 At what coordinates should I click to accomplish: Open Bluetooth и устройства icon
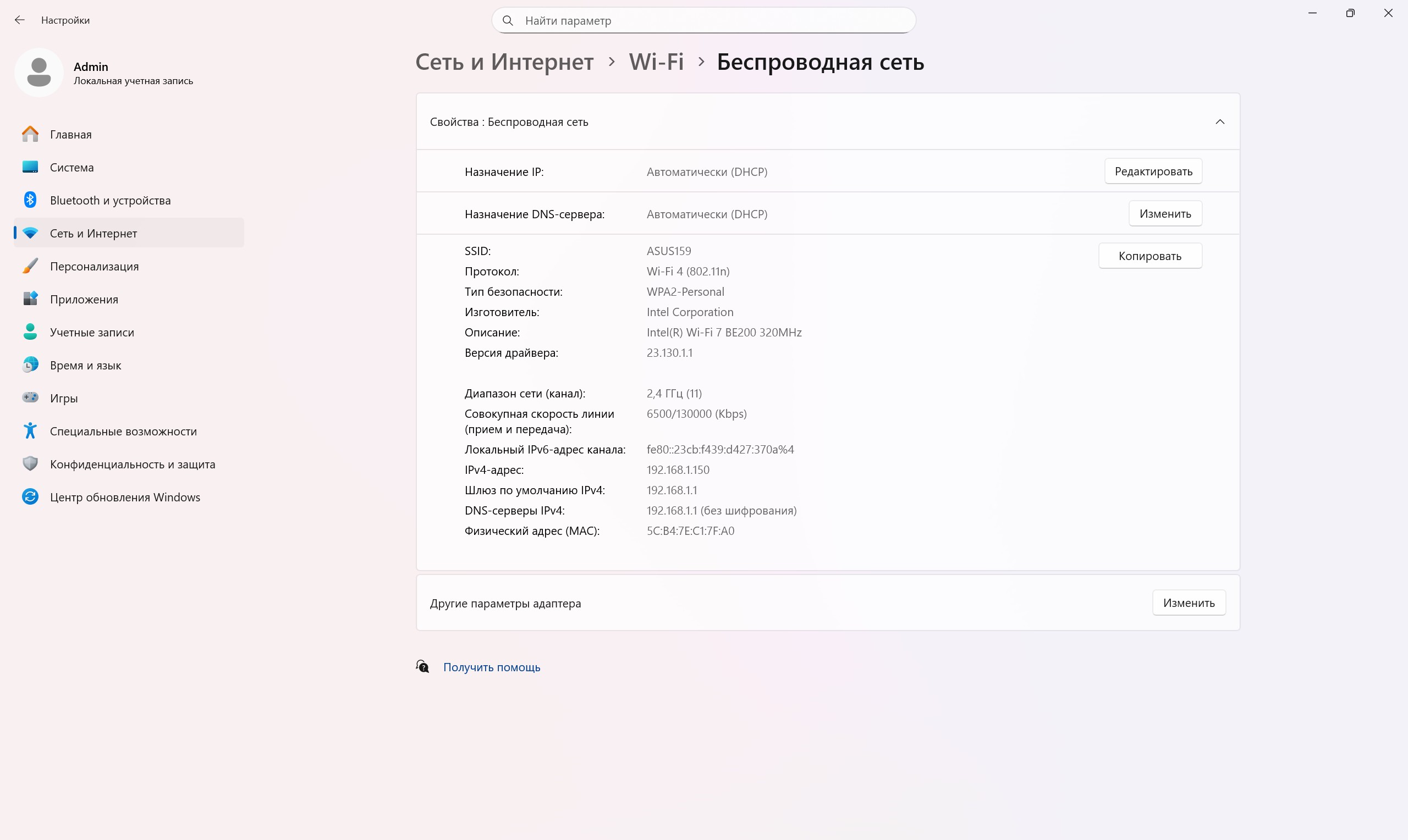pyautogui.click(x=30, y=200)
